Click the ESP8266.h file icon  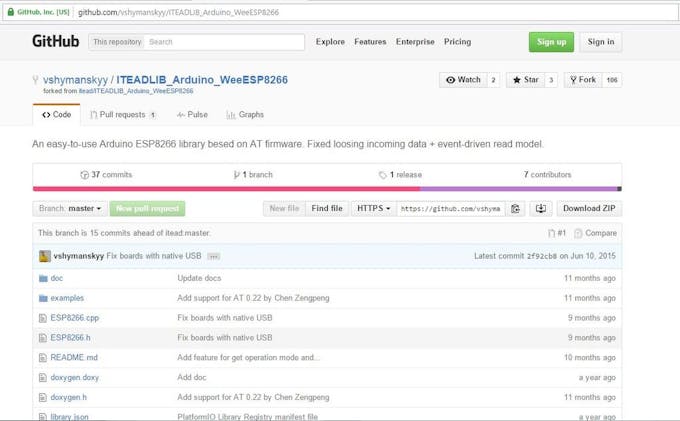(x=42, y=338)
